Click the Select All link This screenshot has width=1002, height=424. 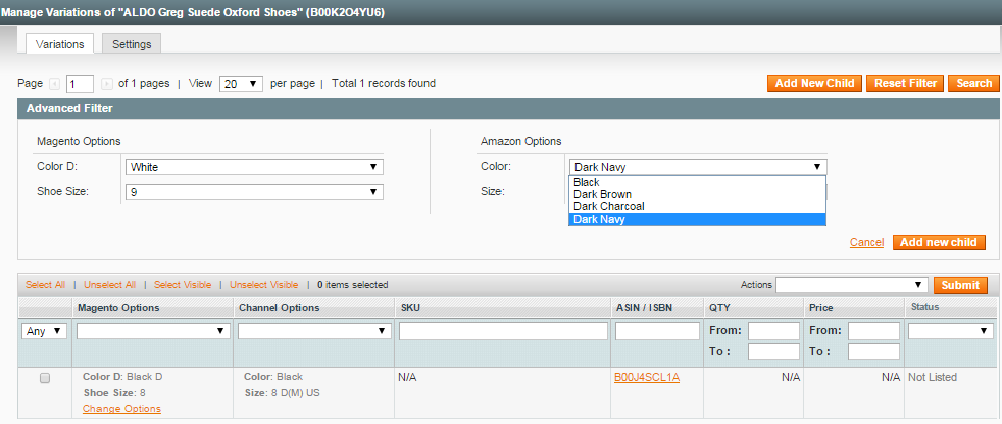click(x=45, y=285)
